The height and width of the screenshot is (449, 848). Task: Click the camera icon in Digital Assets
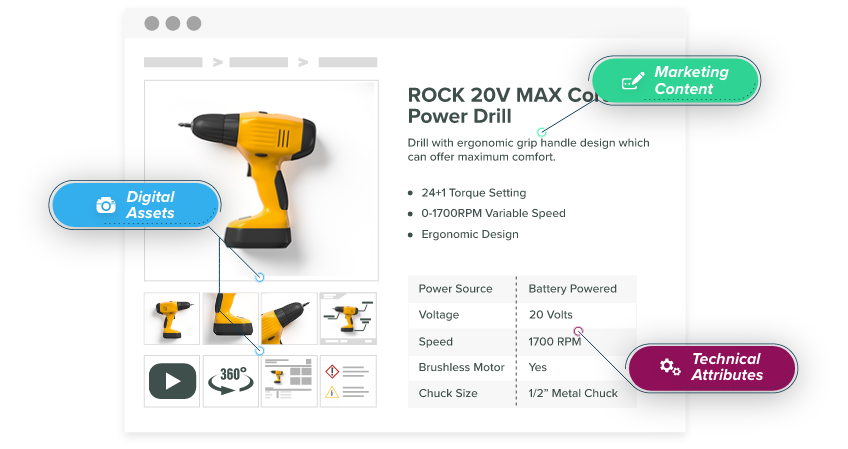(x=106, y=205)
